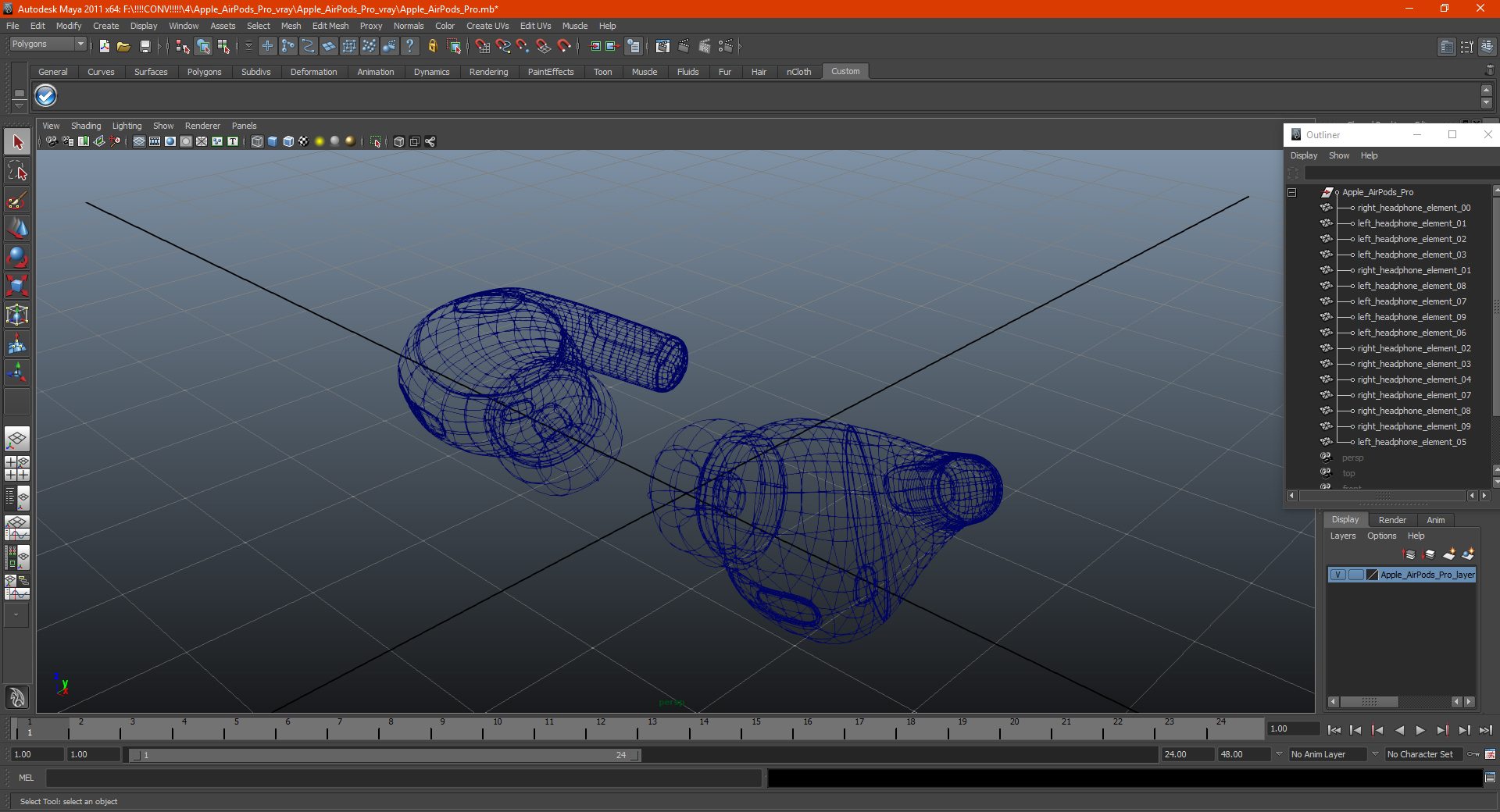Screen dimensions: 1500x812
Task: Toggle the Auto Keyframe key icon
Action: (1473, 754)
